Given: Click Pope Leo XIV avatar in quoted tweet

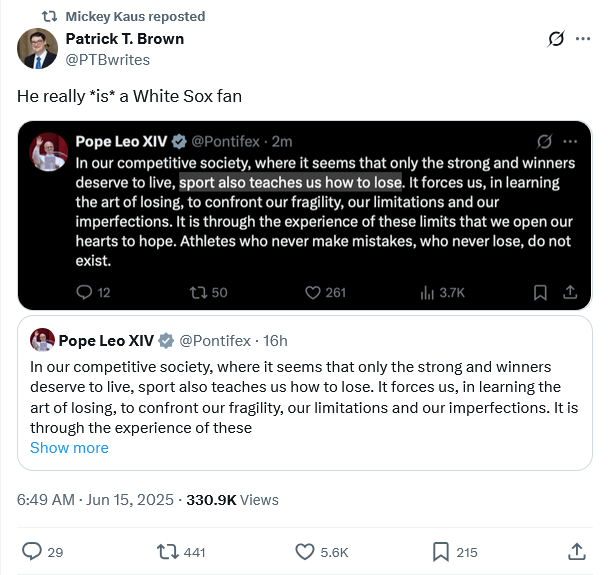Looking at the screenshot, I should (x=42, y=340).
